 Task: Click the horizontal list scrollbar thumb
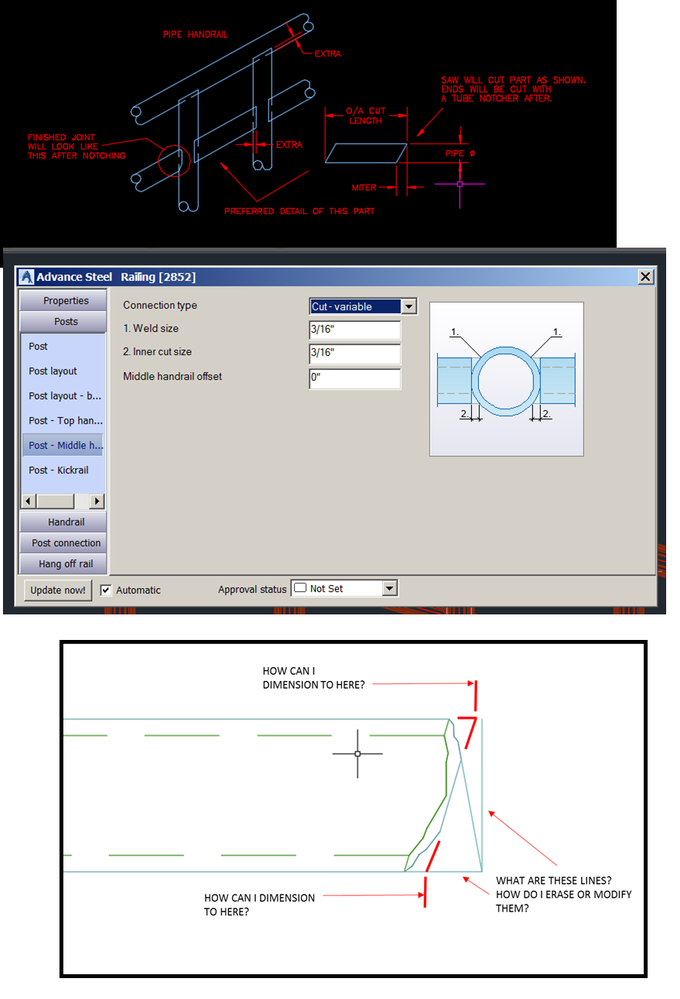coord(55,501)
